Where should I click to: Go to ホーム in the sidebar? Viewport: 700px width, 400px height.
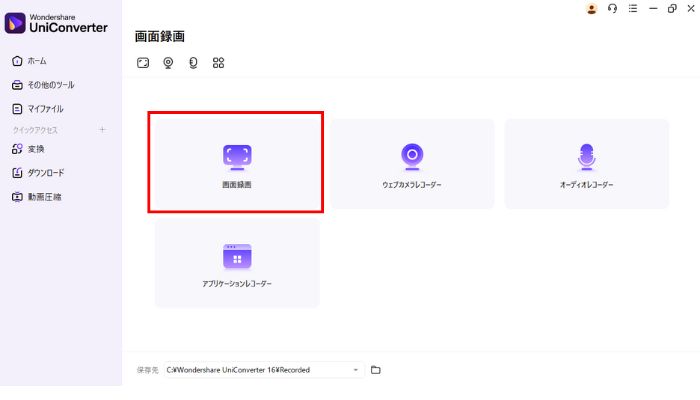tap(36, 61)
